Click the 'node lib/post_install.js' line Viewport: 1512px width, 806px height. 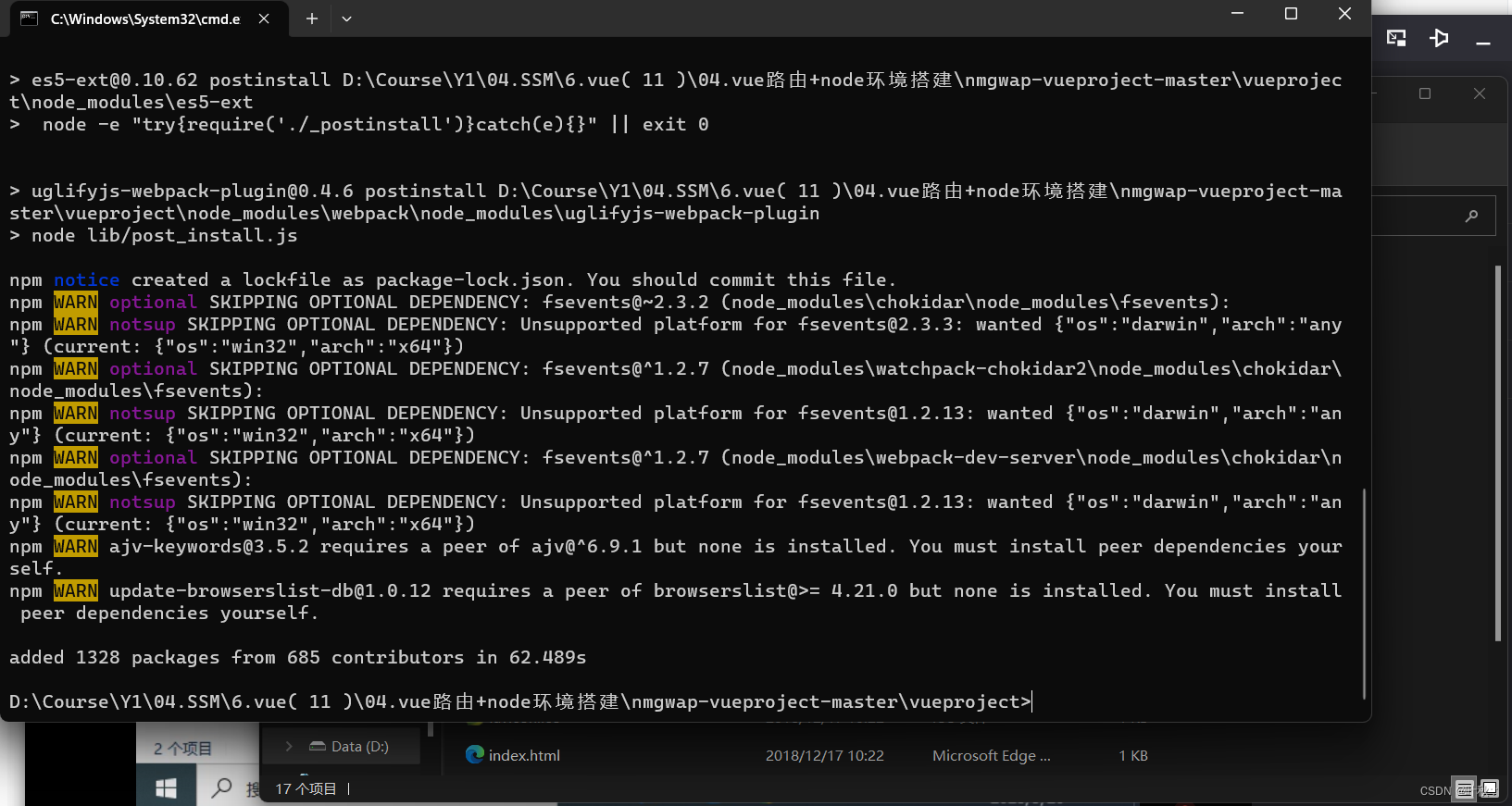click(154, 235)
